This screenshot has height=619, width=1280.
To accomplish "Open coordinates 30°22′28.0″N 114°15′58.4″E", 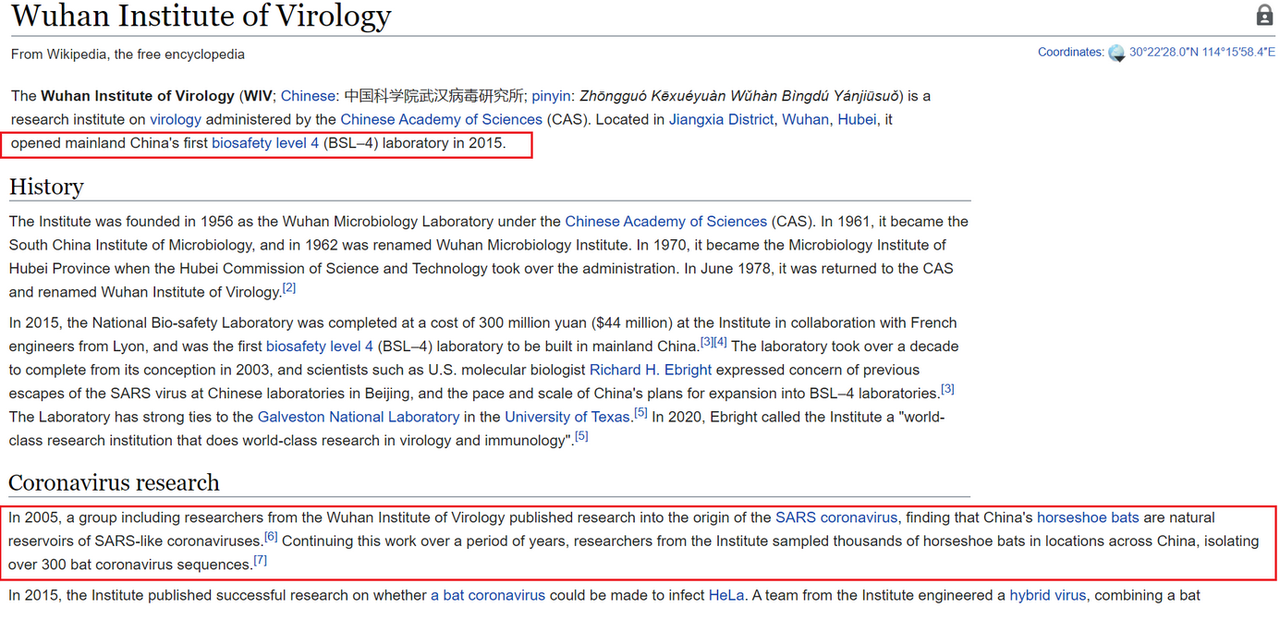I will point(1202,52).
